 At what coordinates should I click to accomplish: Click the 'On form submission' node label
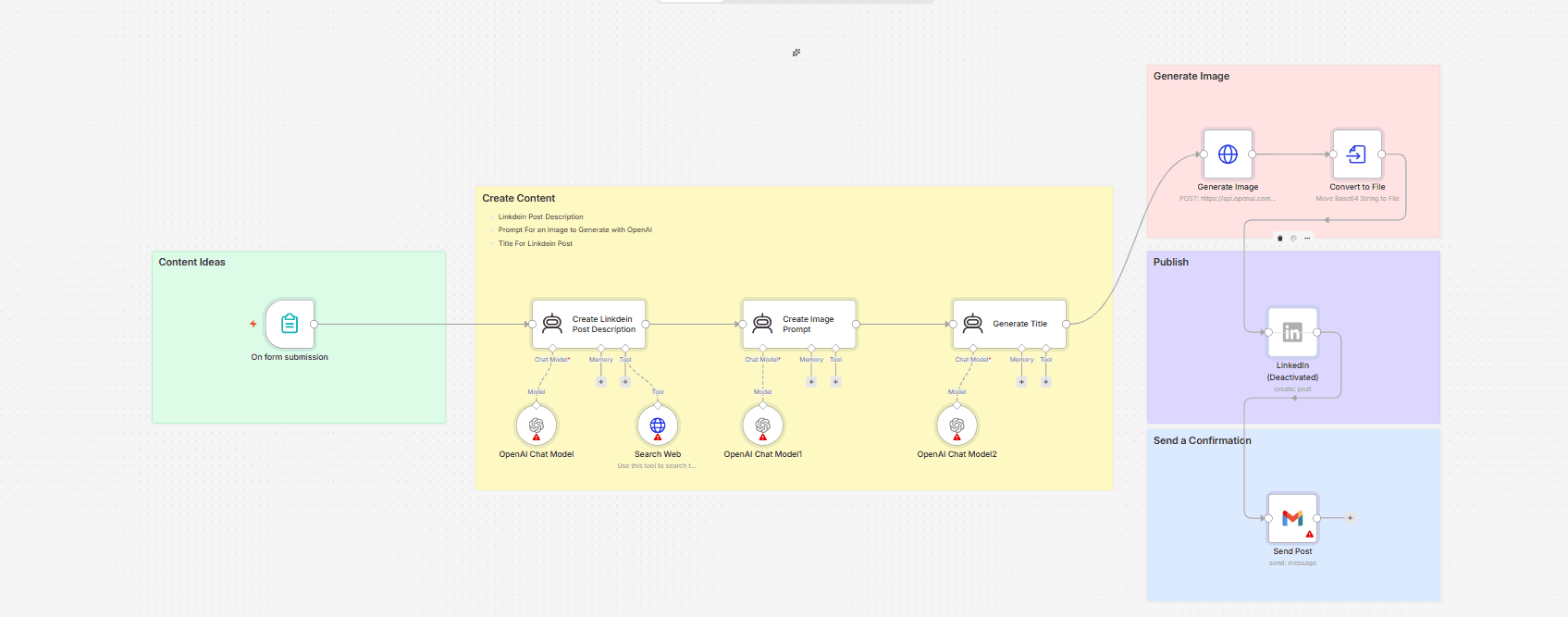pyautogui.click(x=290, y=357)
